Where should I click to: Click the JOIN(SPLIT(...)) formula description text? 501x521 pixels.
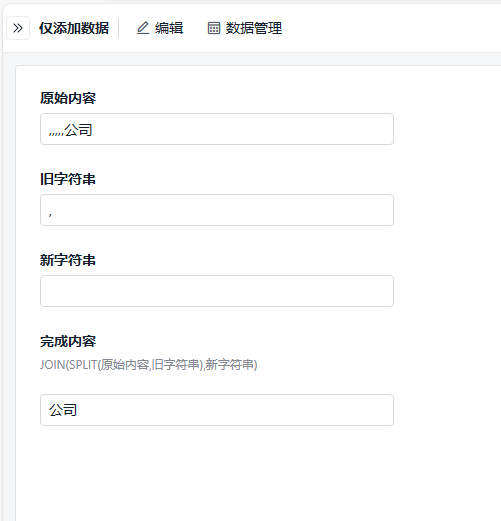(149, 365)
